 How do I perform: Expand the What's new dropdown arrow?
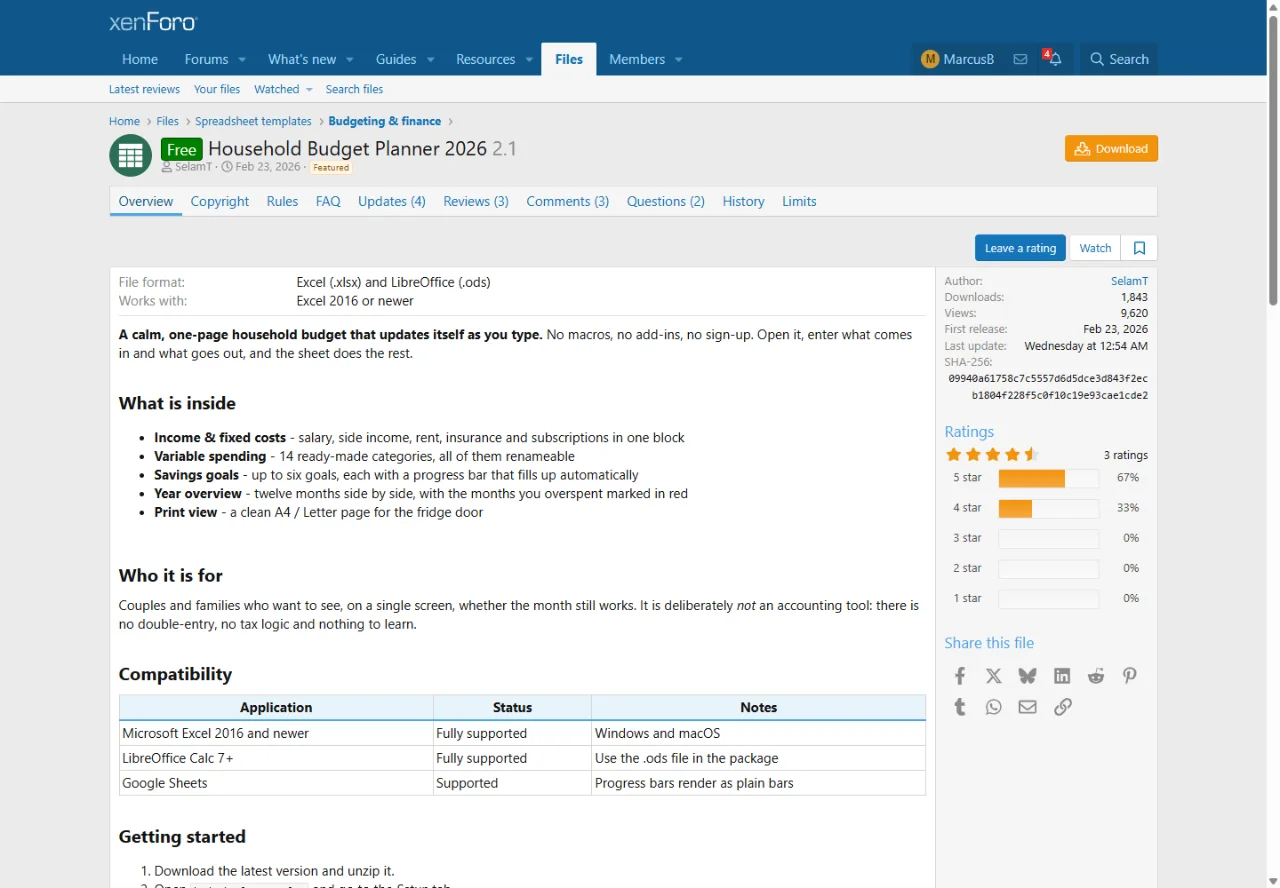point(350,60)
